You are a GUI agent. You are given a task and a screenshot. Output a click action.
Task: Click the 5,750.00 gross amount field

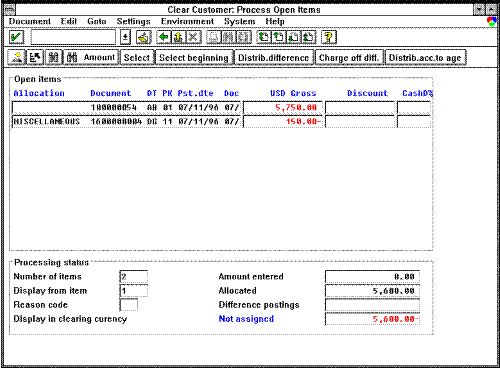tap(283, 108)
